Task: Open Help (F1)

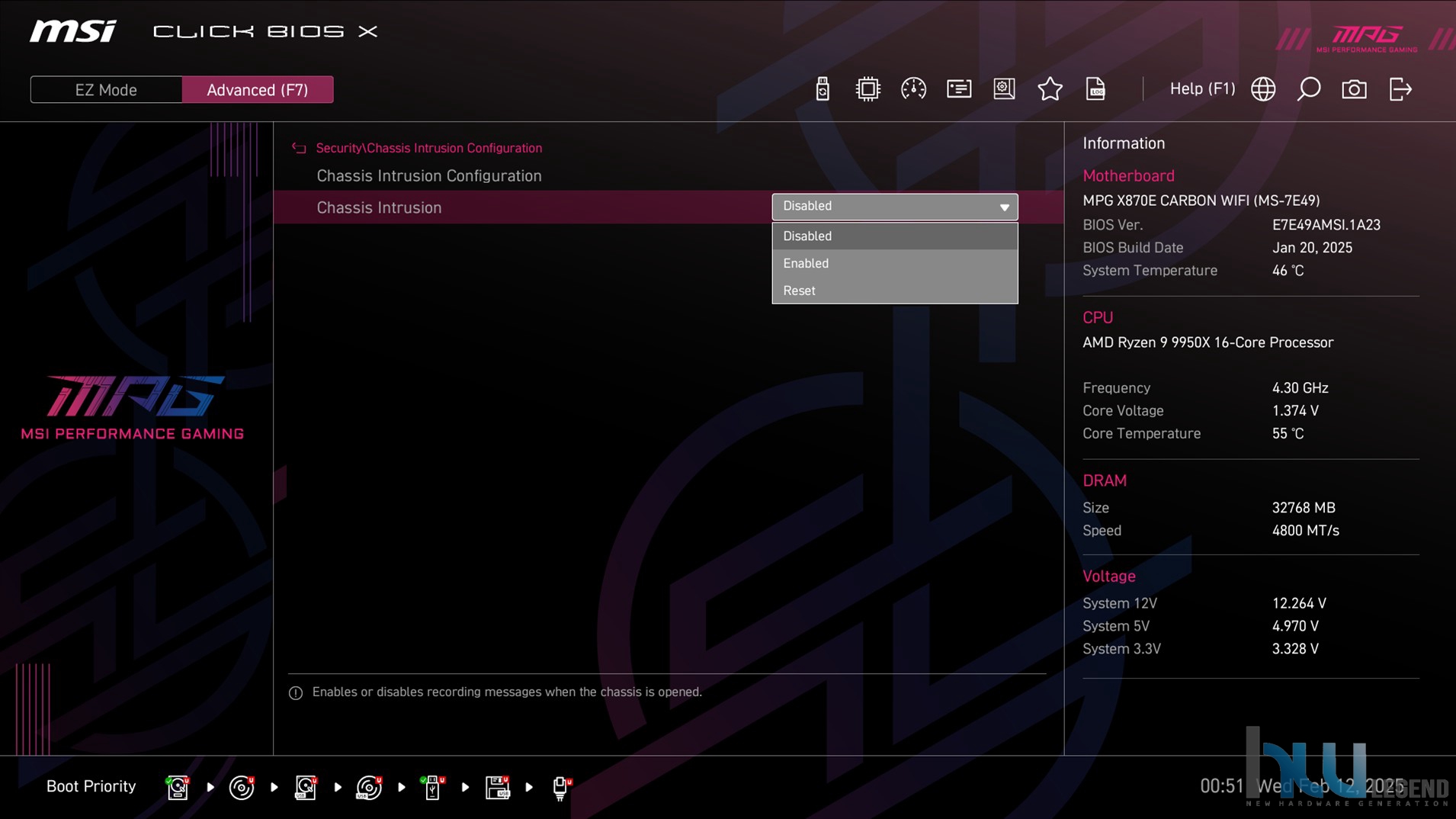Action: tap(1202, 88)
